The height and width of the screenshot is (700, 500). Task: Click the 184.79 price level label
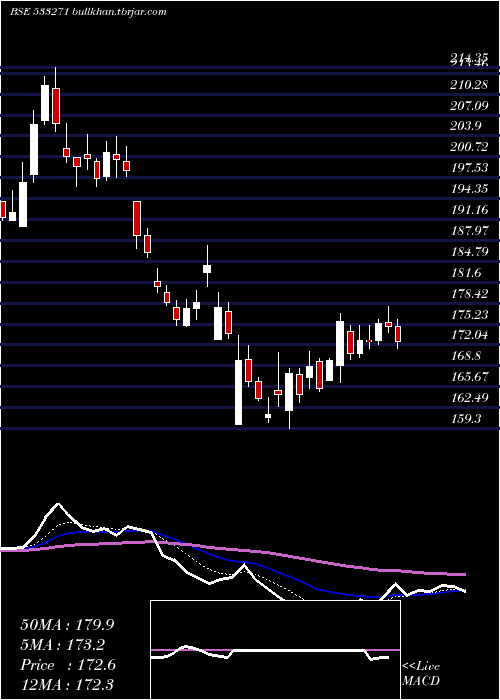tap(469, 251)
